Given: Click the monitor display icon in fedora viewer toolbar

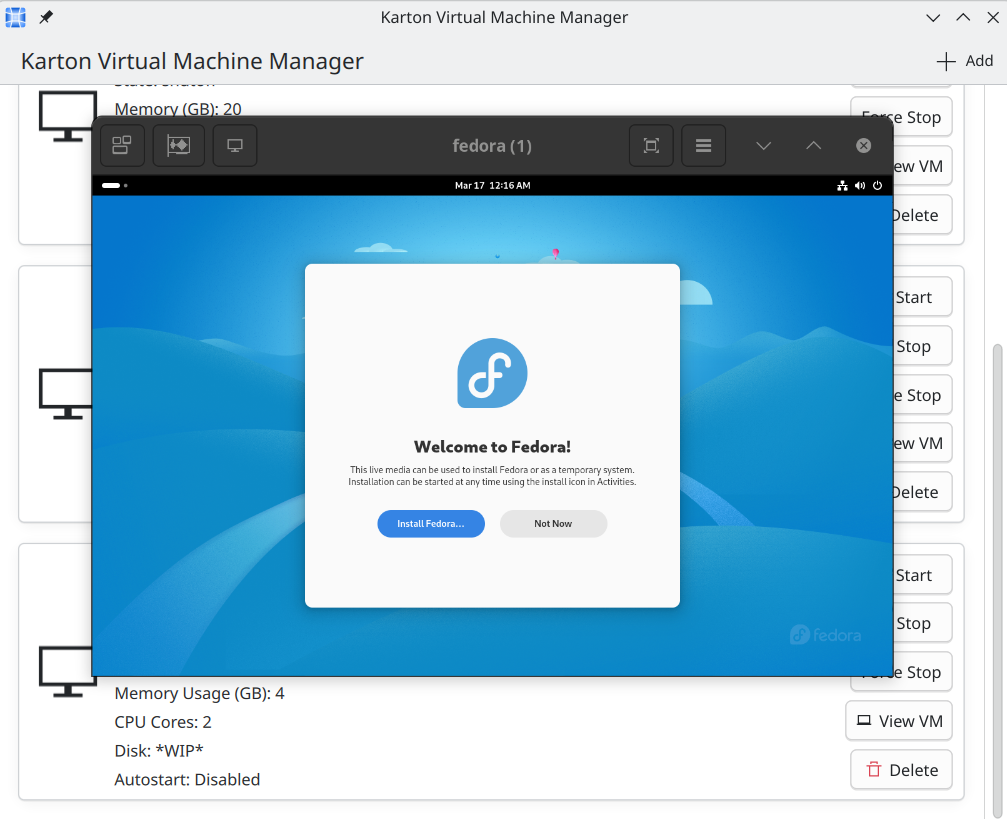Looking at the screenshot, I should 235,146.
